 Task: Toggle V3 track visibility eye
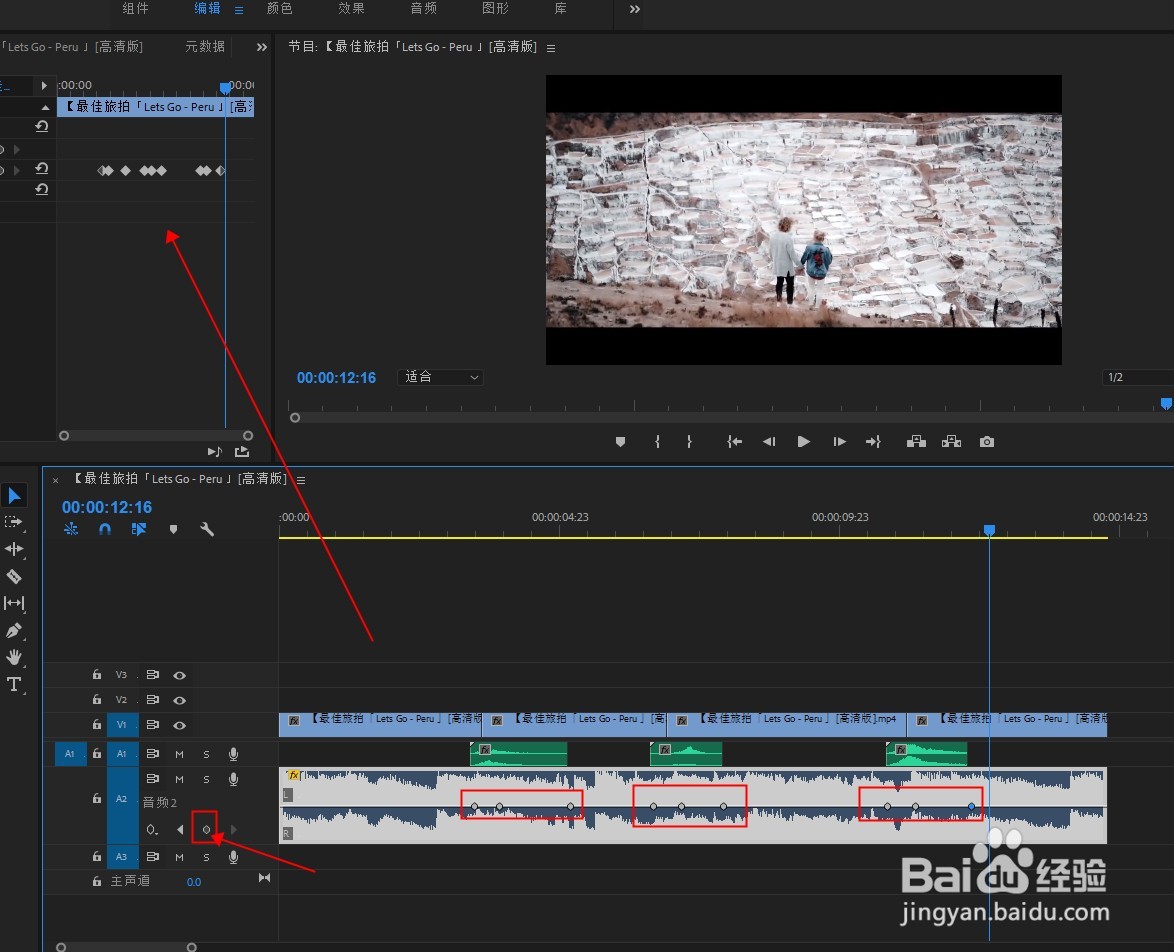click(x=180, y=675)
